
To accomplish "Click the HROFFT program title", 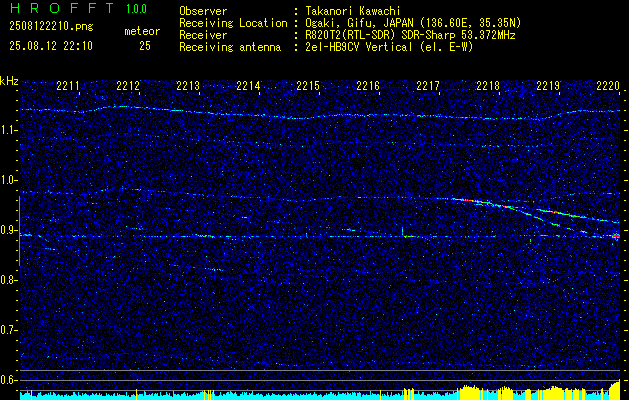I will tap(62, 8).
